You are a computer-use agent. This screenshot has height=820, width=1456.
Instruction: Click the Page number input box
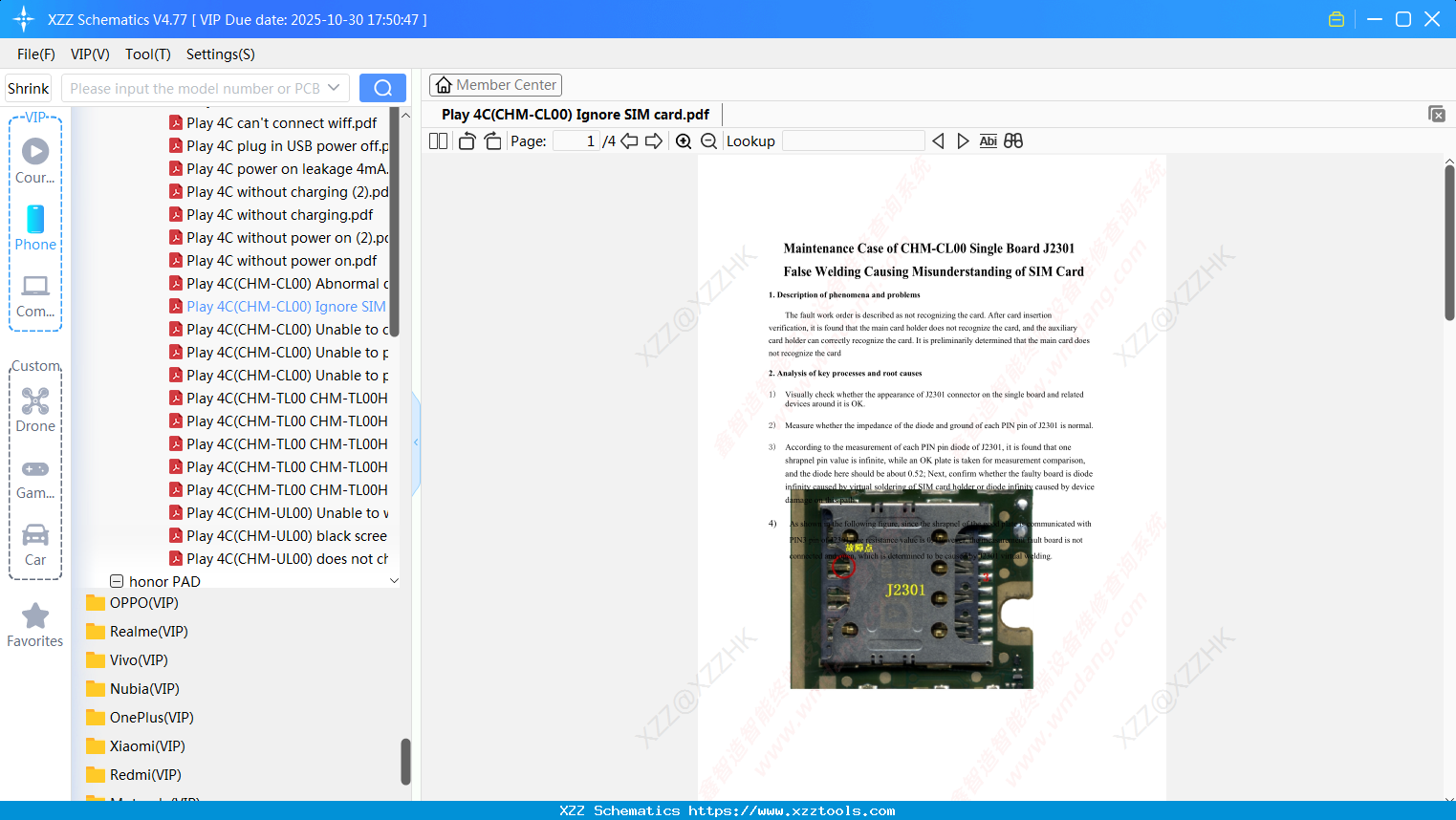(576, 141)
